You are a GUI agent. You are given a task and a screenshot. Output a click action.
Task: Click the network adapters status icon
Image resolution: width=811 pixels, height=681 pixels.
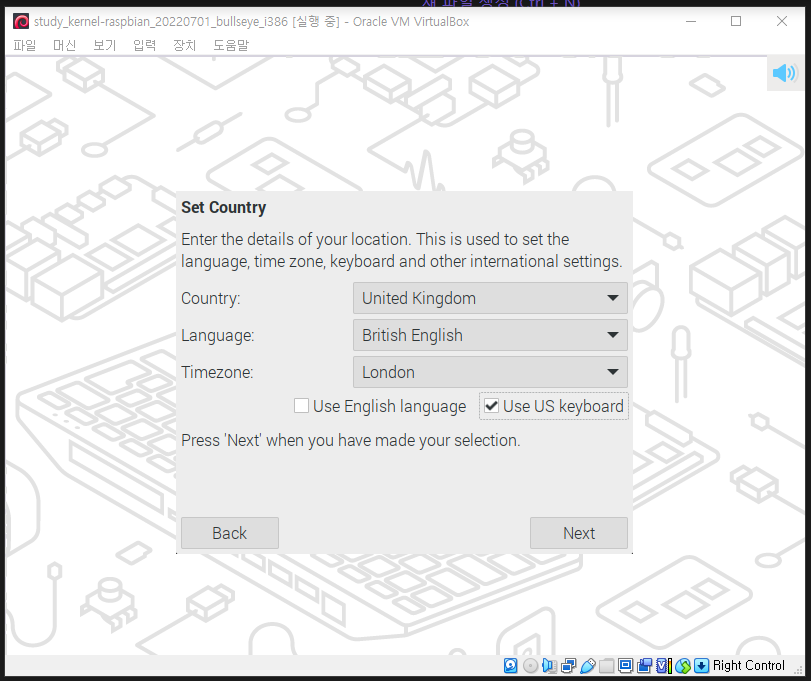tap(568, 666)
